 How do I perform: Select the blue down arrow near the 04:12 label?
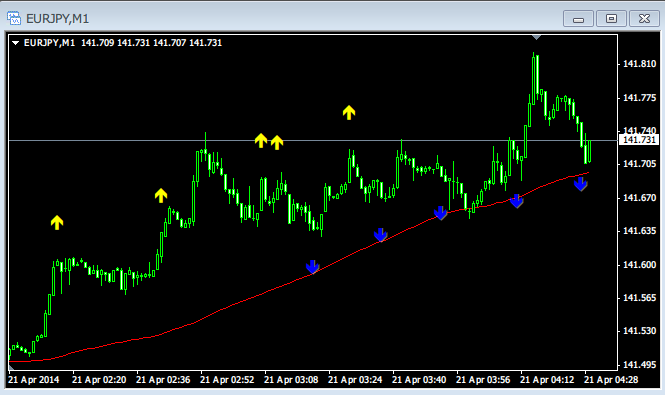tap(516, 201)
